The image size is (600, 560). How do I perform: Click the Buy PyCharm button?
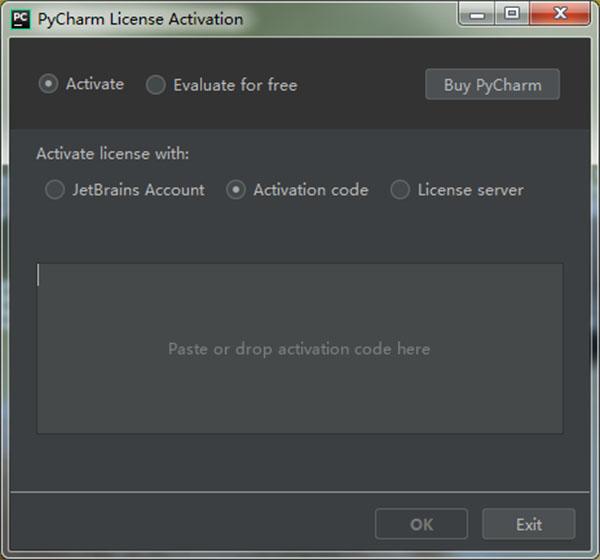coord(492,85)
